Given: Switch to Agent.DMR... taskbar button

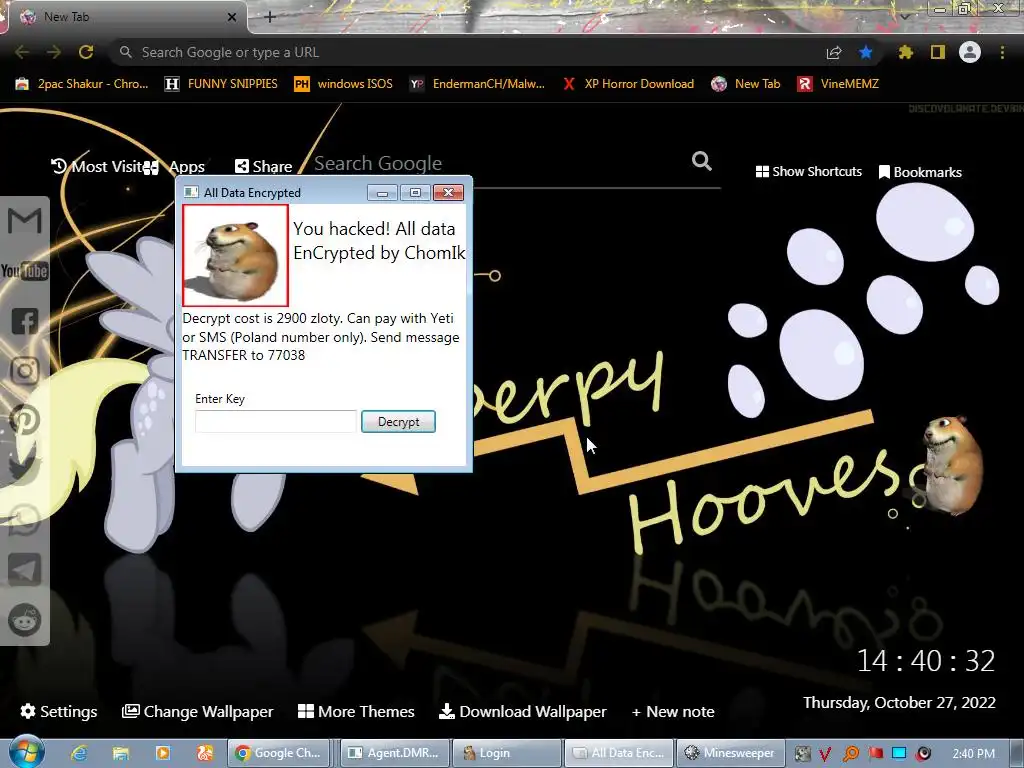Looking at the screenshot, I should click(x=396, y=753).
